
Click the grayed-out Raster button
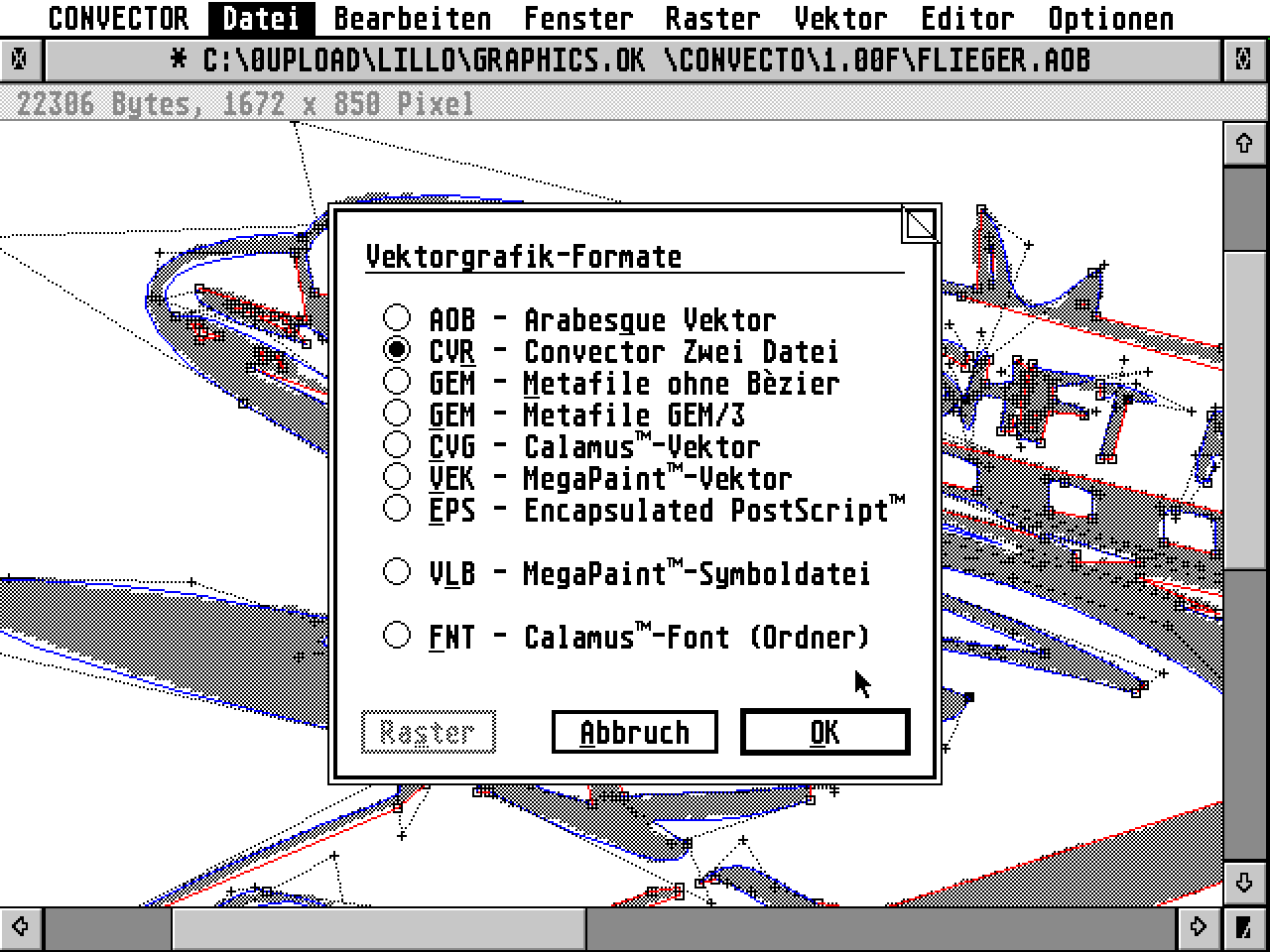click(x=428, y=732)
